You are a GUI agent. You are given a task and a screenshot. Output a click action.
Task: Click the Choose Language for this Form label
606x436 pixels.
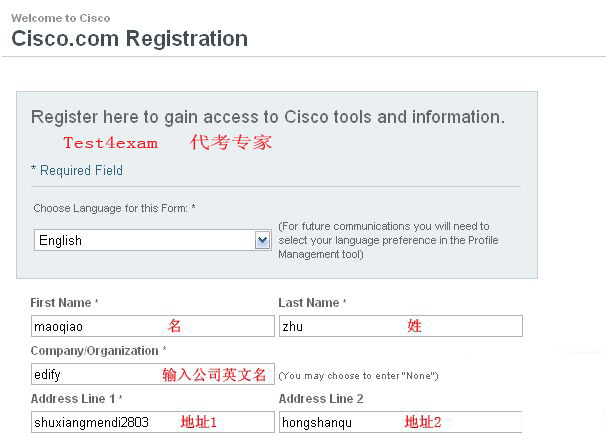tap(114, 208)
